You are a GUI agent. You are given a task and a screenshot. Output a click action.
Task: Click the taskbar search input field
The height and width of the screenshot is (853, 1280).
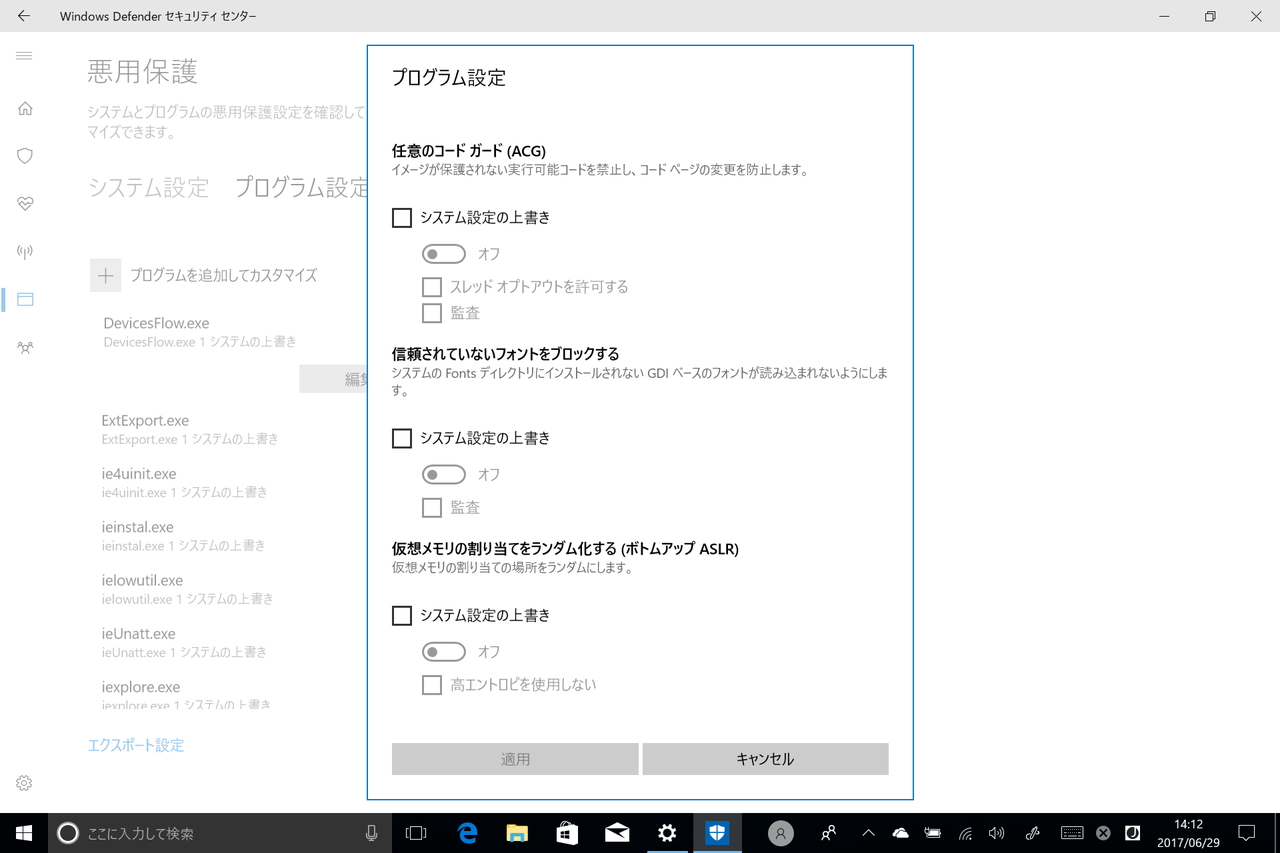200,832
